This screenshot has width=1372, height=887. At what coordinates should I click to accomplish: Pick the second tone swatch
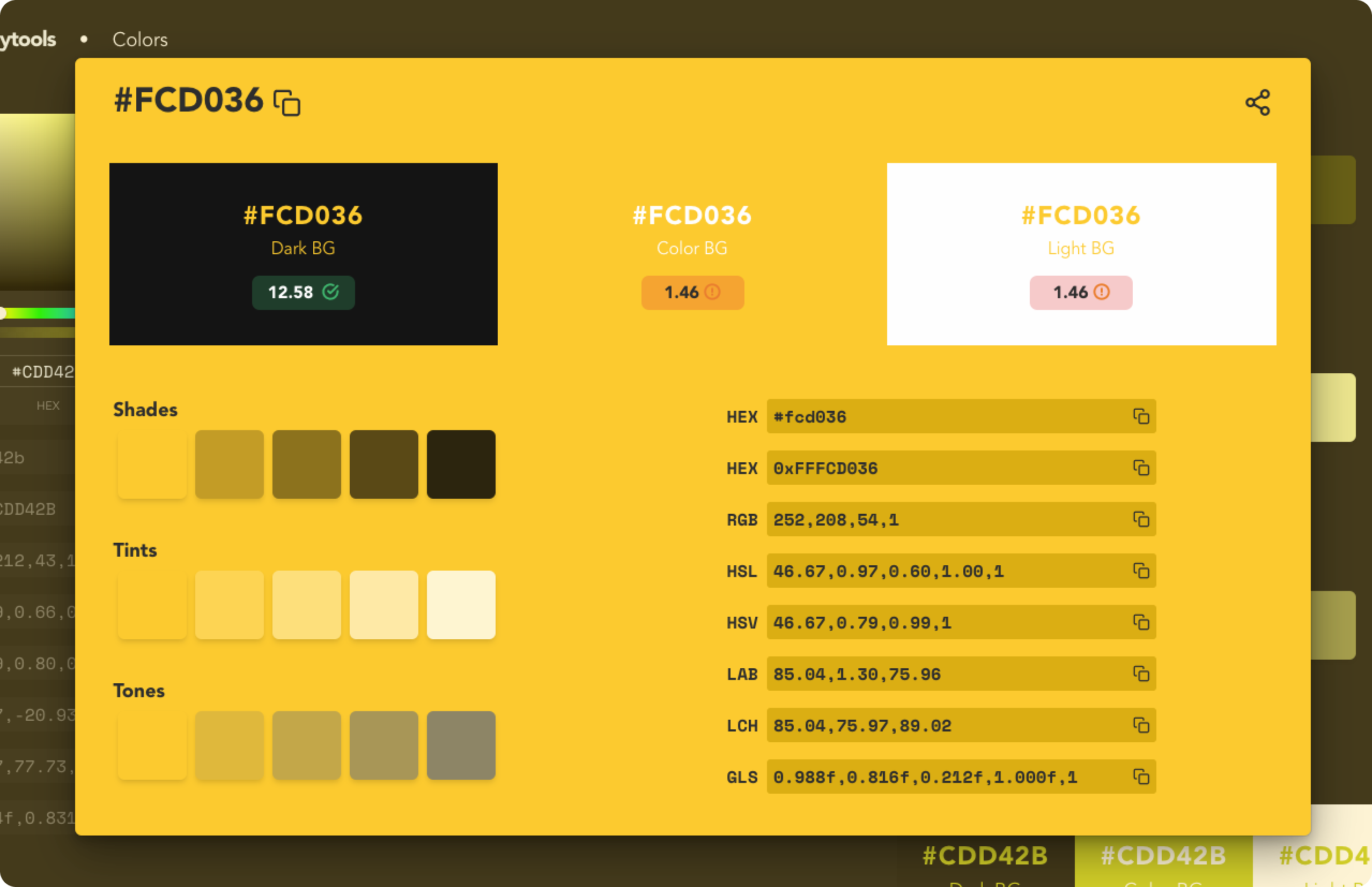[229, 745]
